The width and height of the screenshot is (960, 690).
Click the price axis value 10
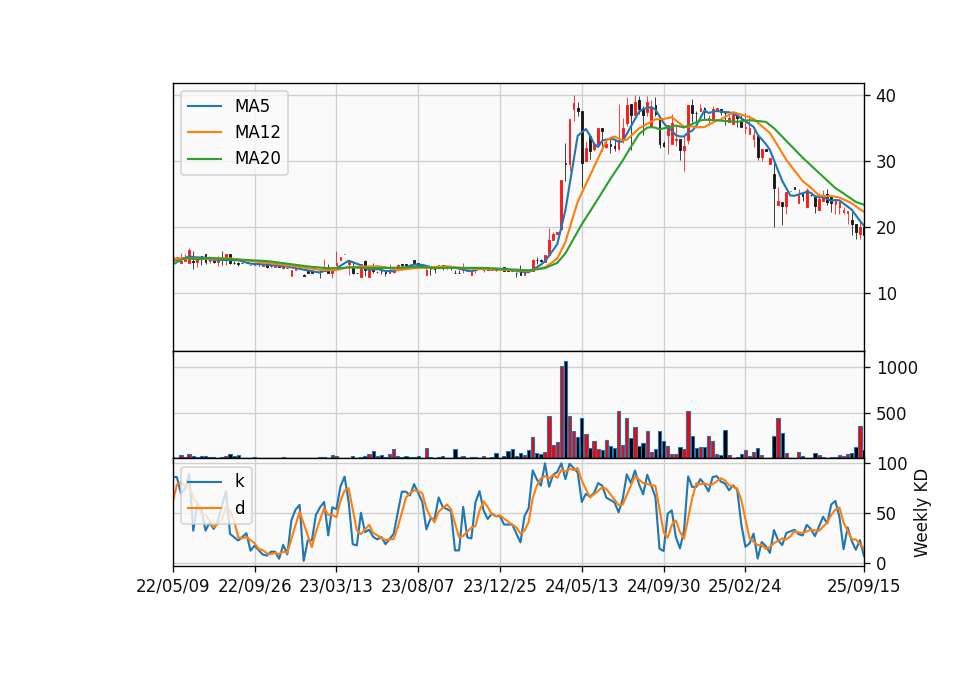[886, 294]
